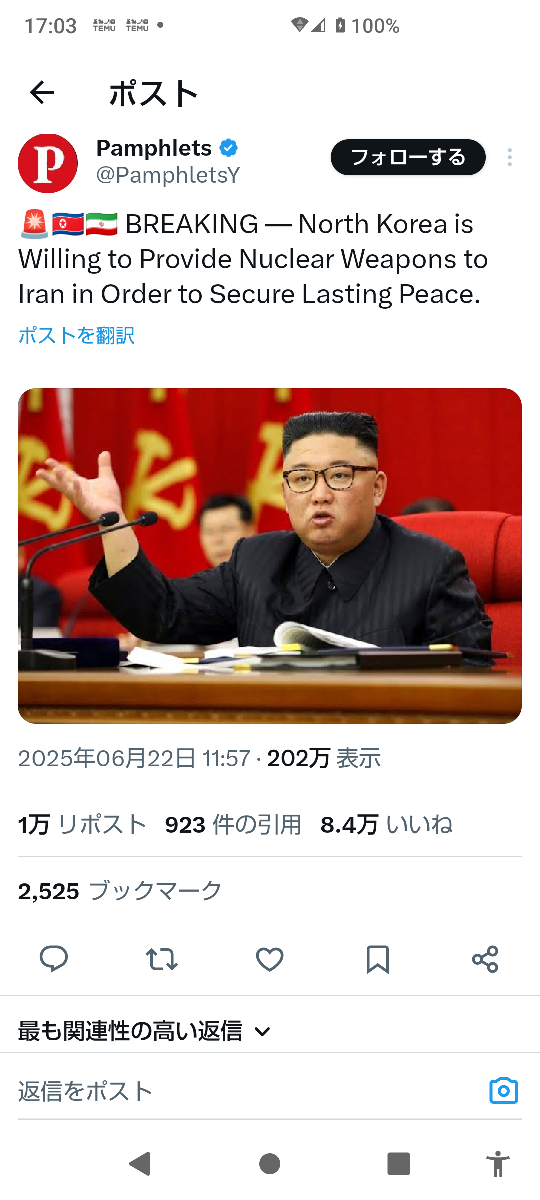Image resolution: width=540 pixels, height=1200 pixels.
Task: Tap Android home circle button
Action: [x=269, y=1163]
